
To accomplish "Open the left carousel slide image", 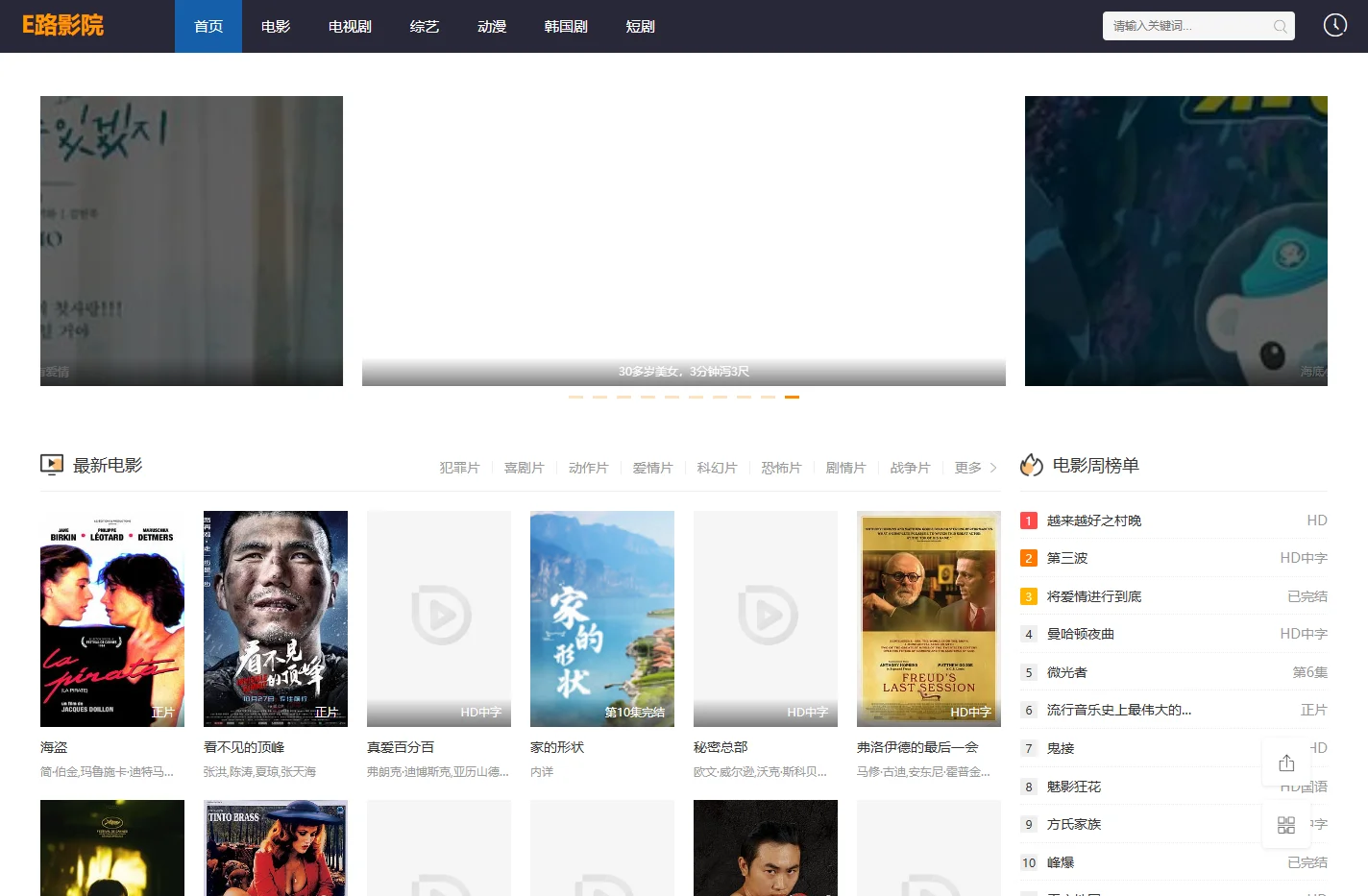I will click(191, 241).
